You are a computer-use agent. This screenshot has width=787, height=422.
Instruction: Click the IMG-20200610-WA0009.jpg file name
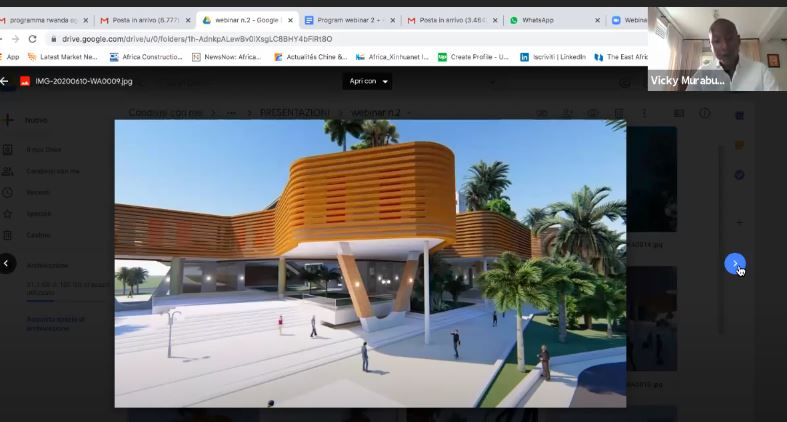point(84,81)
